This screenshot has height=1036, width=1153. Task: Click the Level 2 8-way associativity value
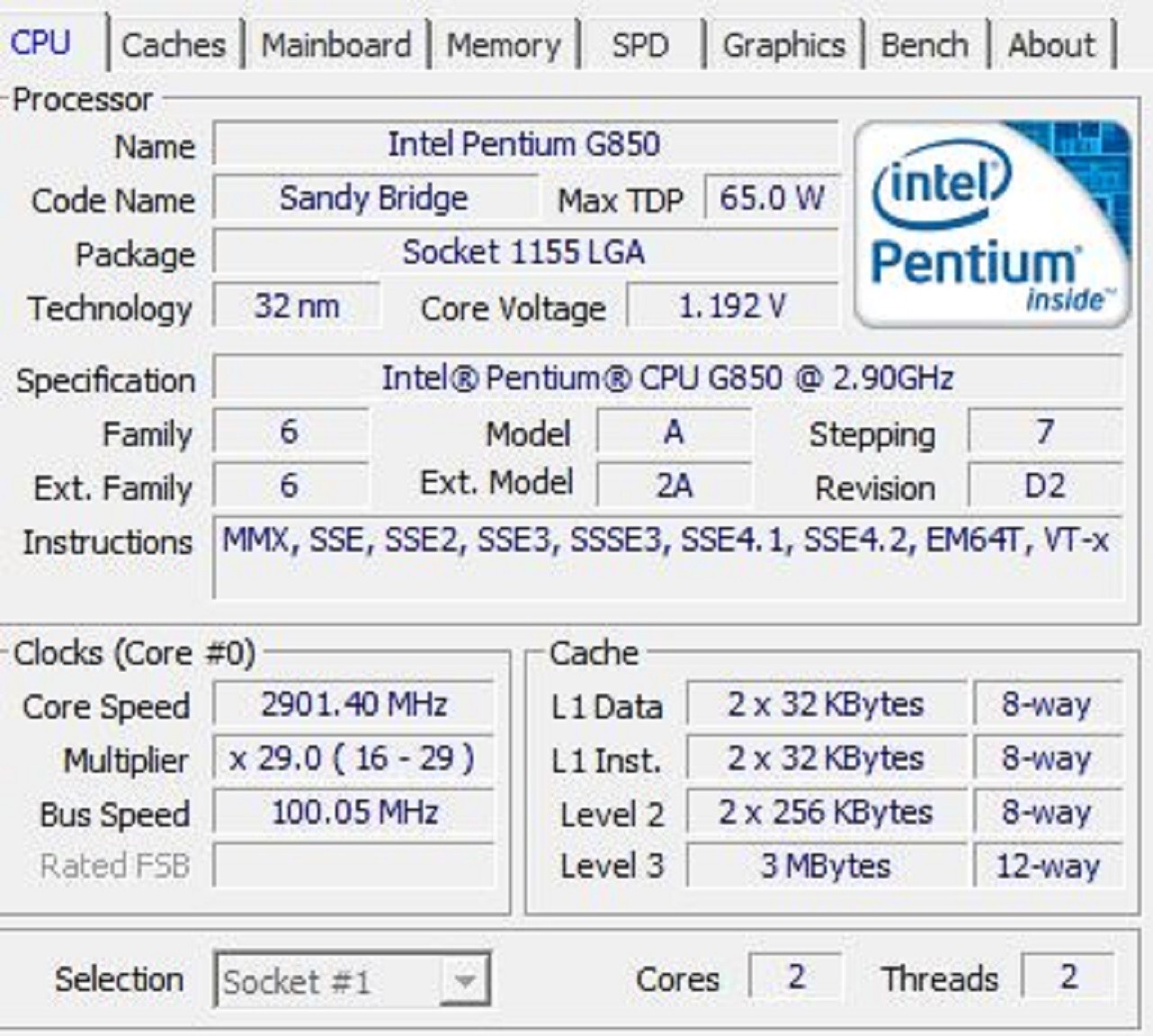(x=1048, y=812)
